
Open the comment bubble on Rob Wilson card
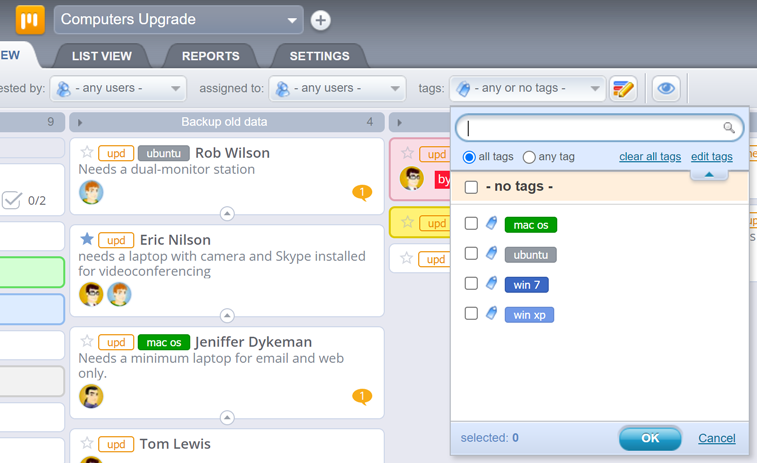pos(362,193)
